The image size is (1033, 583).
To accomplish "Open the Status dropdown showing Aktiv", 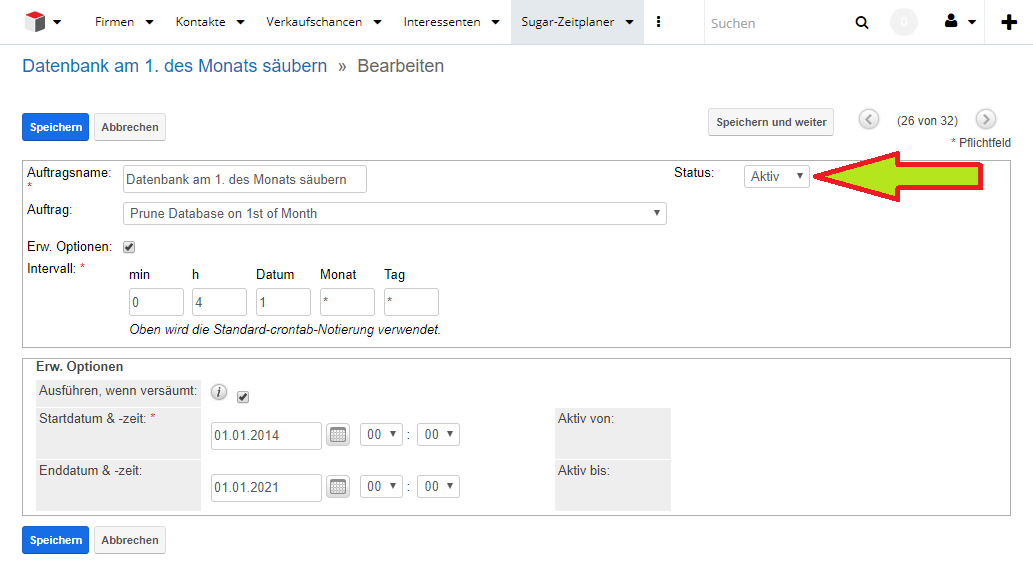I will [777, 176].
